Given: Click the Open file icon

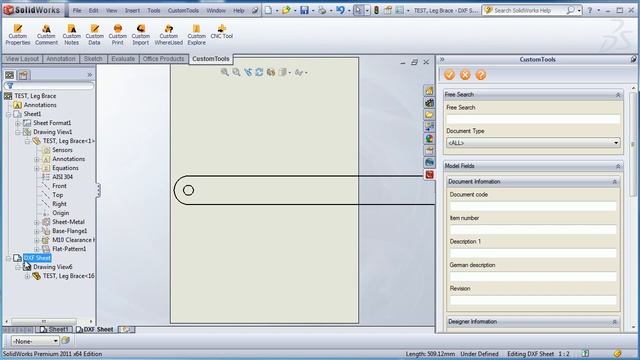Looking at the screenshot, I should 286,10.
